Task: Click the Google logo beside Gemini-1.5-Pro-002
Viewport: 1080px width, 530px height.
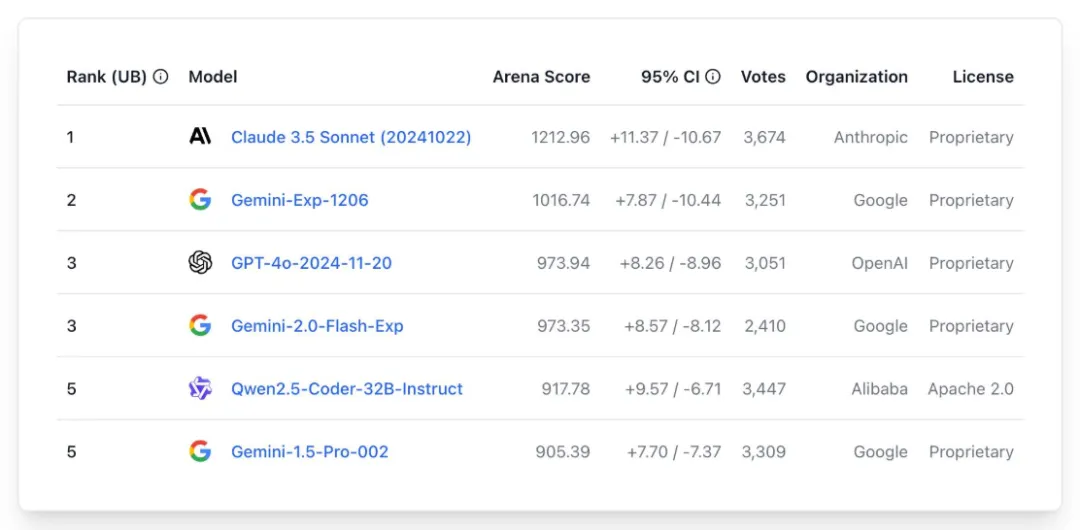Action: (200, 452)
